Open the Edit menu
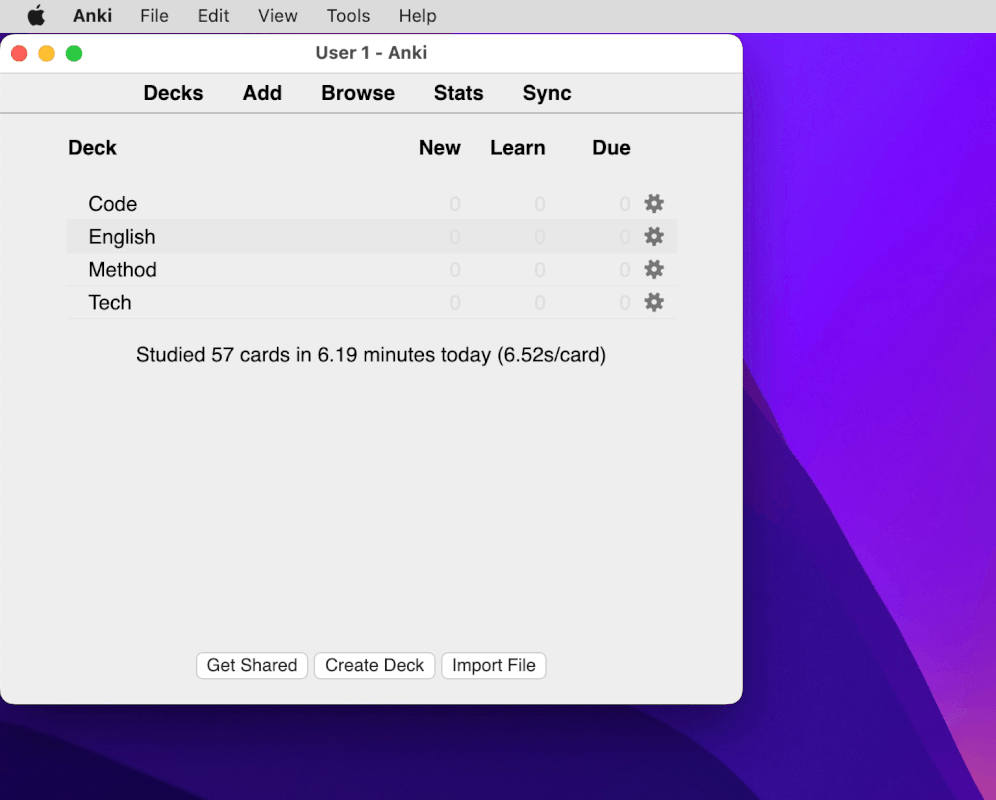Viewport: 996px width, 800px height. pyautogui.click(x=213, y=15)
